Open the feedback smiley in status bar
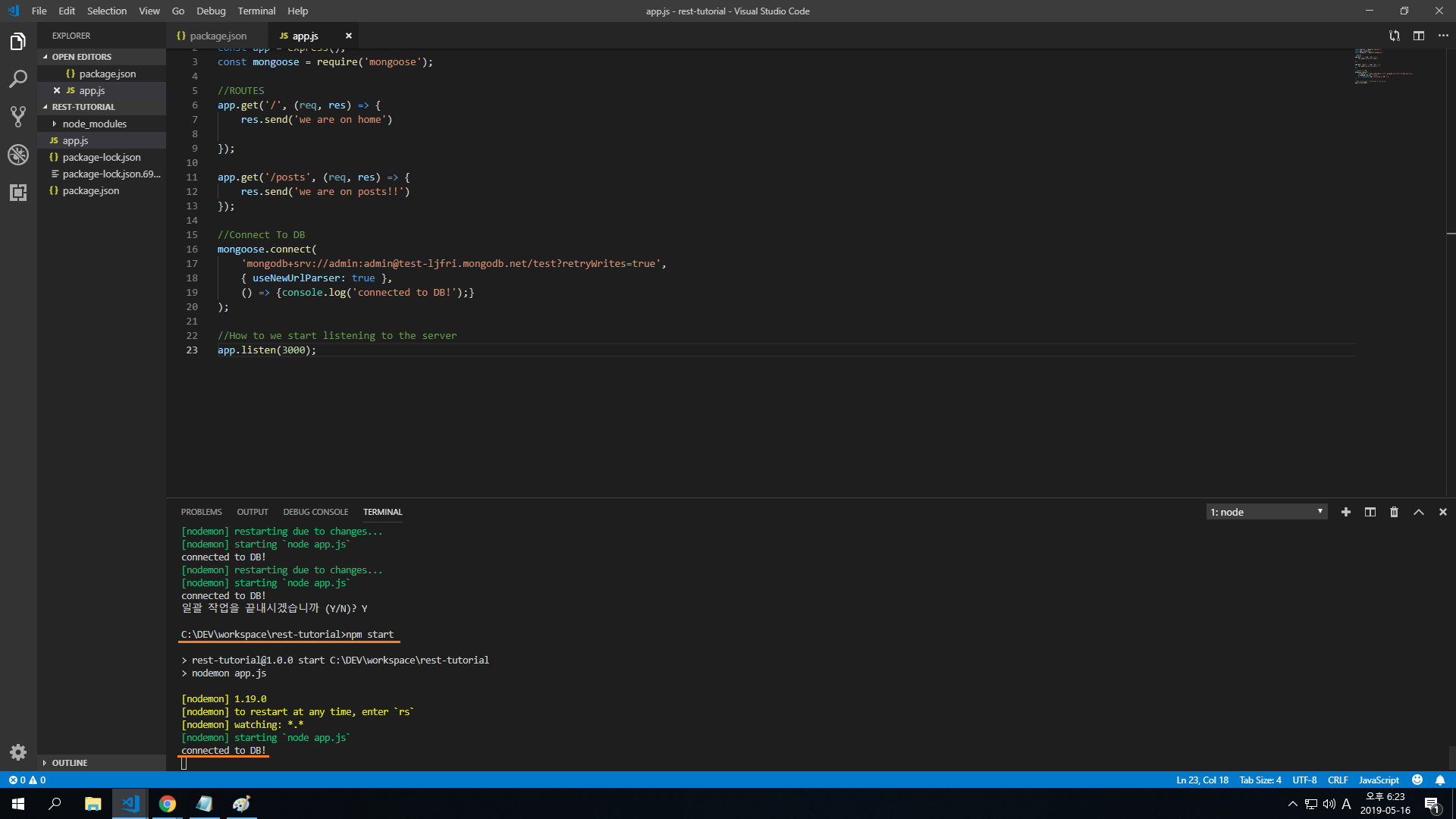 [1417, 780]
